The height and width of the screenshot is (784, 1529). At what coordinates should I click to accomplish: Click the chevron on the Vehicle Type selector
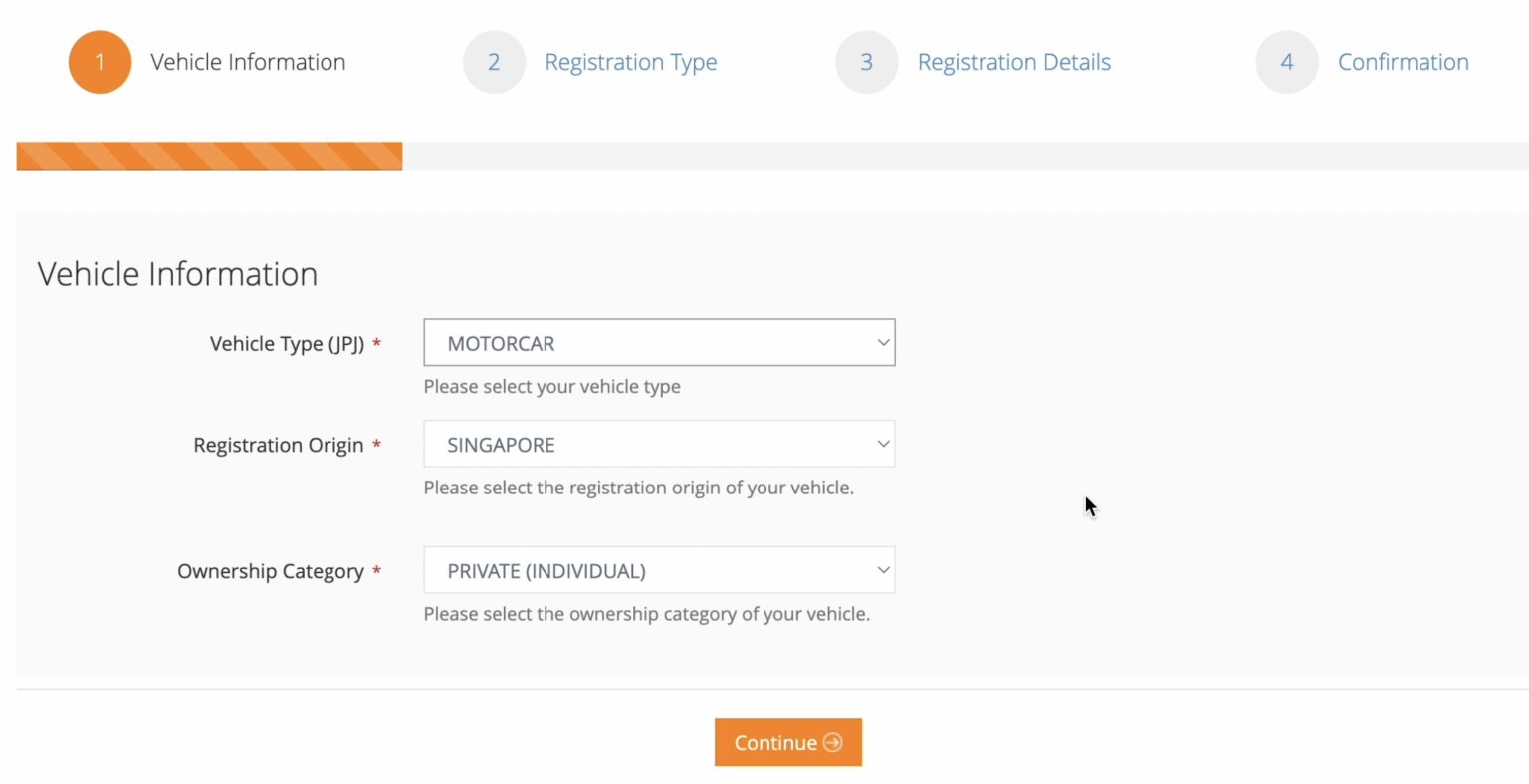(882, 342)
